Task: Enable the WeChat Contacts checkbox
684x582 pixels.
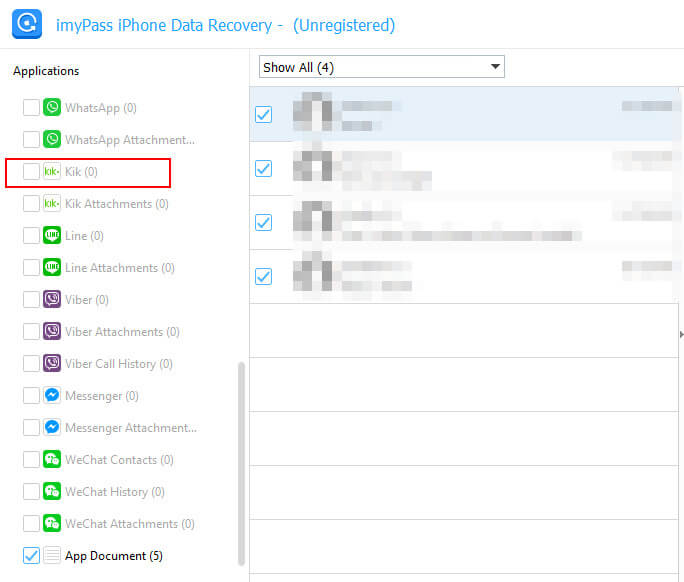Action: click(31, 459)
